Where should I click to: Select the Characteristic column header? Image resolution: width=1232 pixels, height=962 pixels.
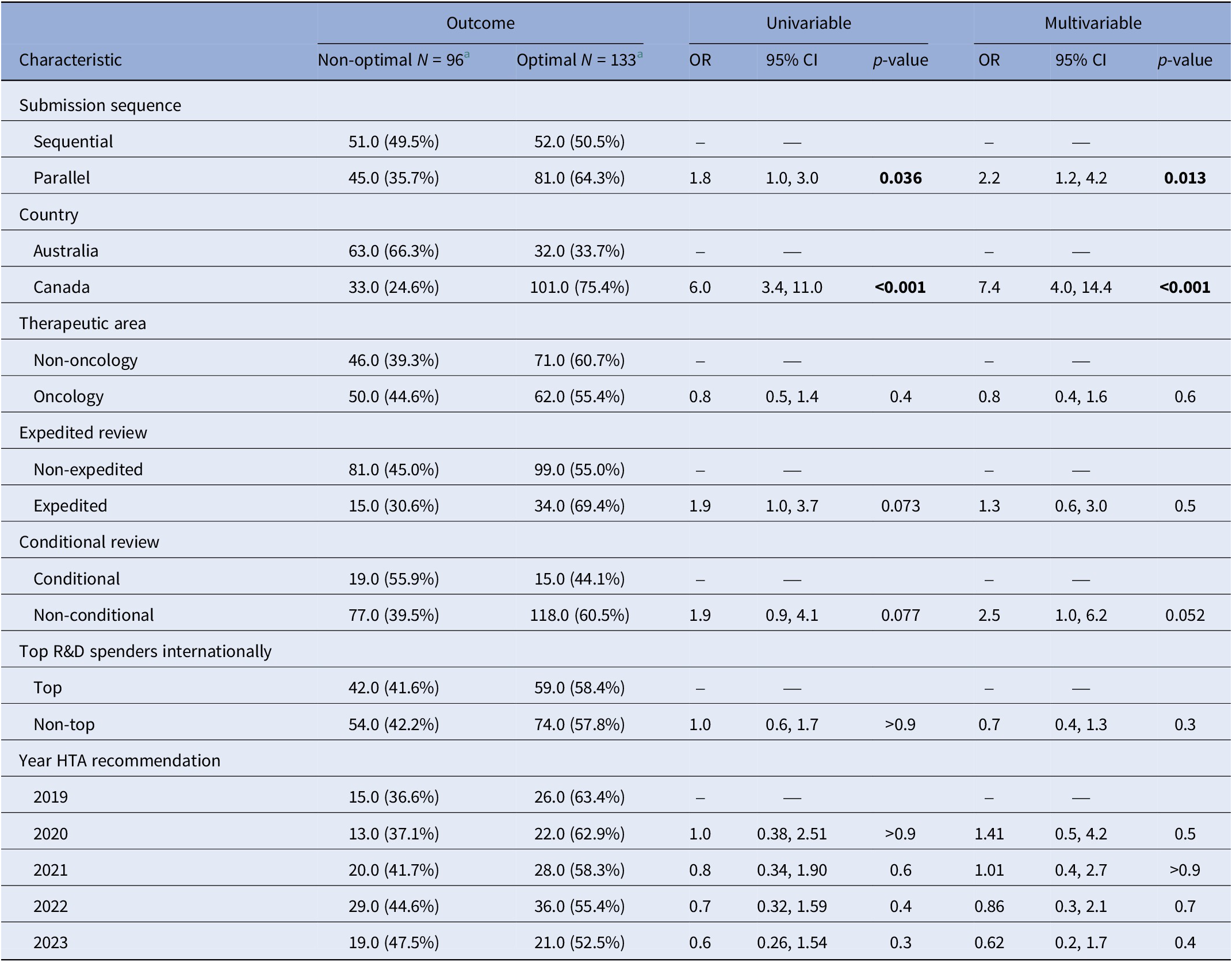[70, 60]
